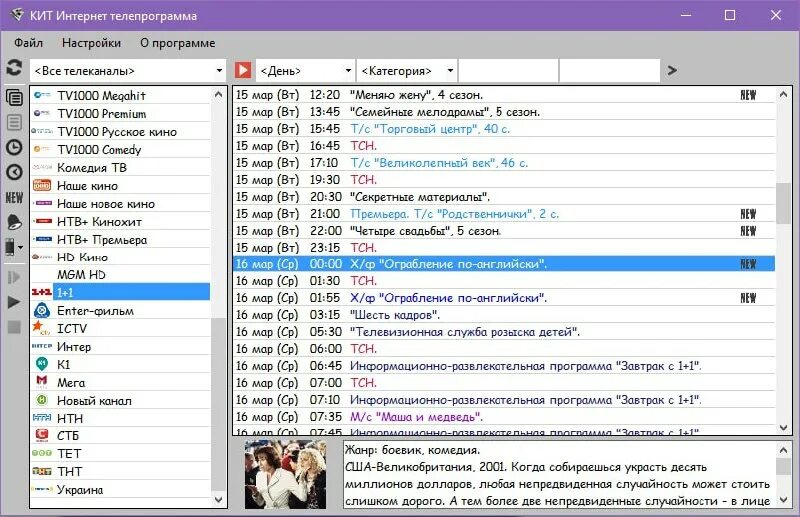Click the K1 channel logo icon
Image resolution: width=800 pixels, height=517 pixels.
coord(42,364)
